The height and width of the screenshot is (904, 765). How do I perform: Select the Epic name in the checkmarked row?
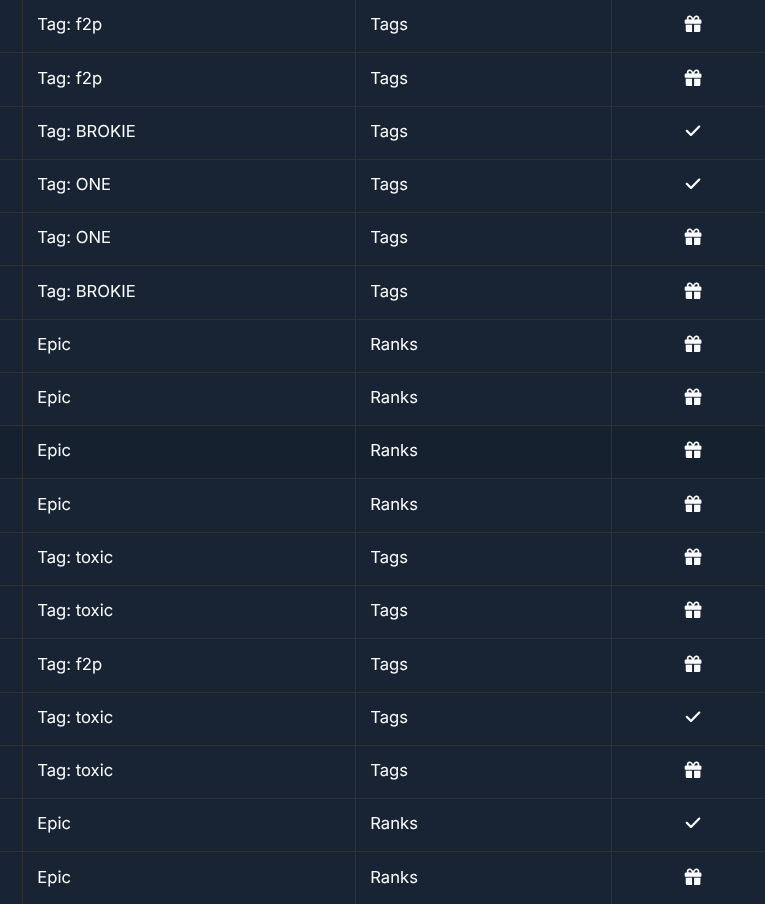pyautogui.click(x=54, y=823)
